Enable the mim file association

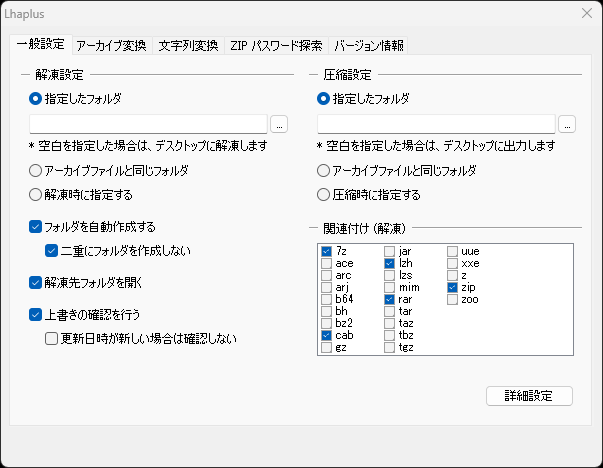pos(390,287)
